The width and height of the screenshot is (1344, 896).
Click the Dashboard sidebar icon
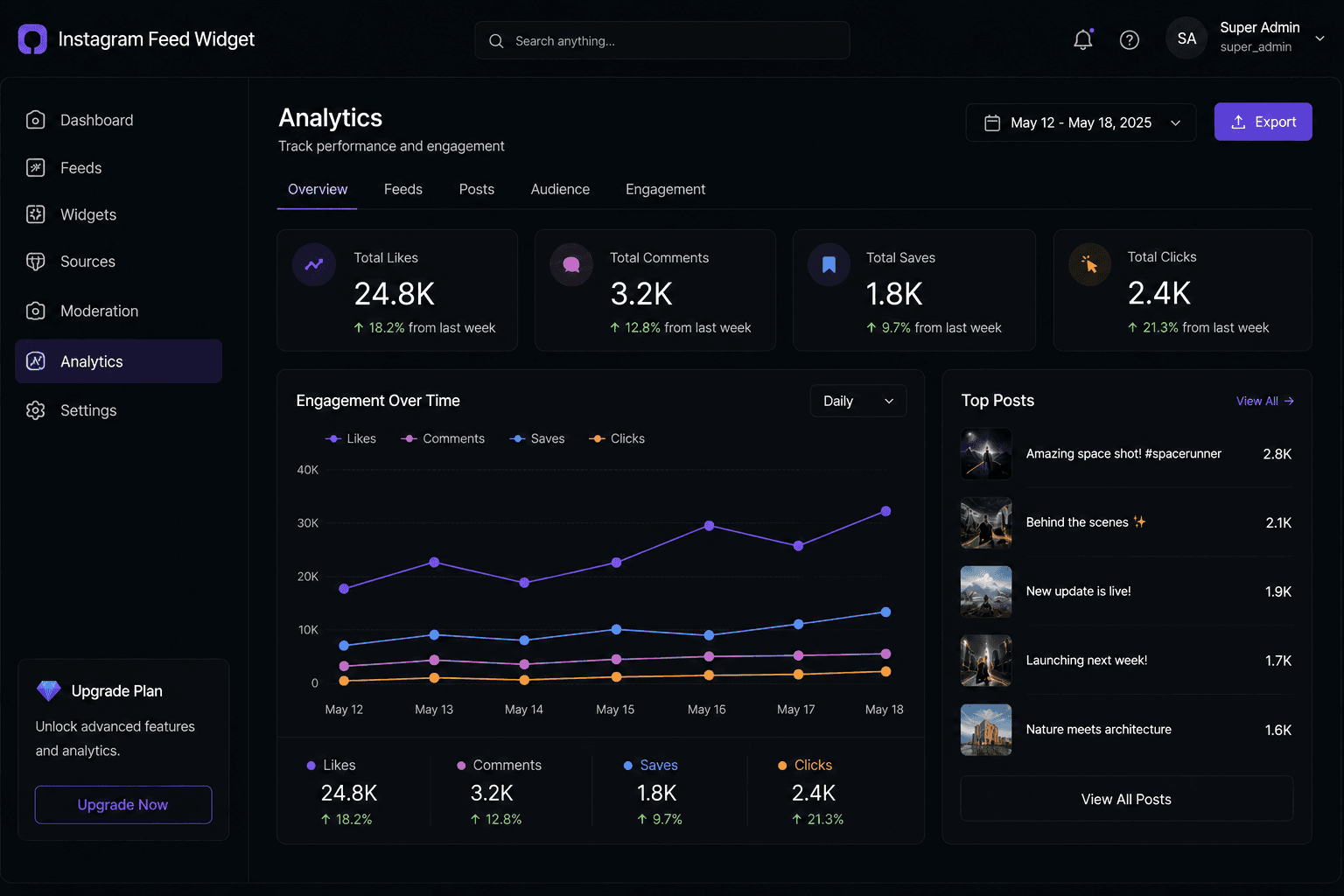pos(36,120)
